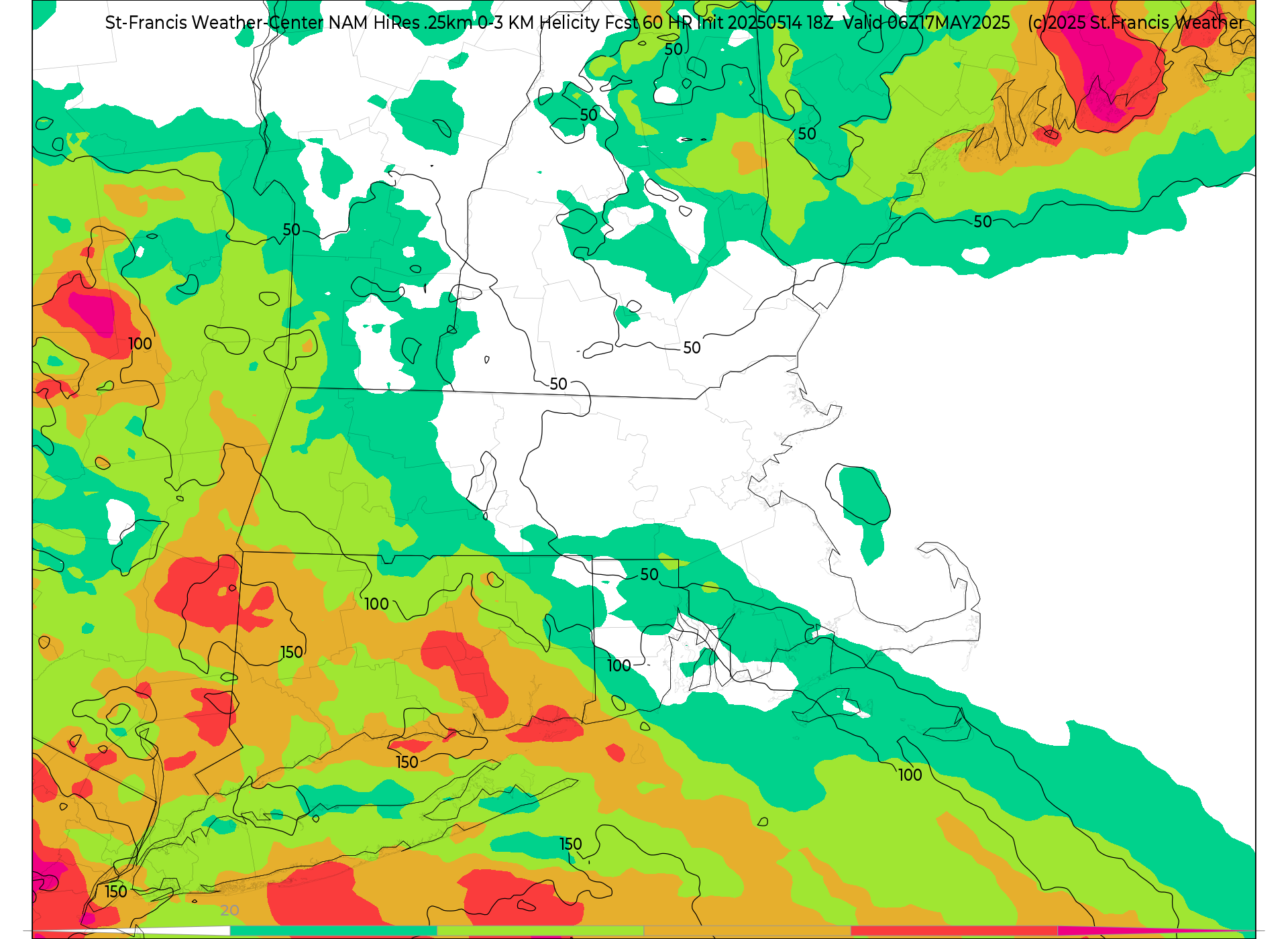This screenshot has height=939, width=1288.
Task: Click the "NAM HiRes .25km" model label
Action: coord(400,23)
